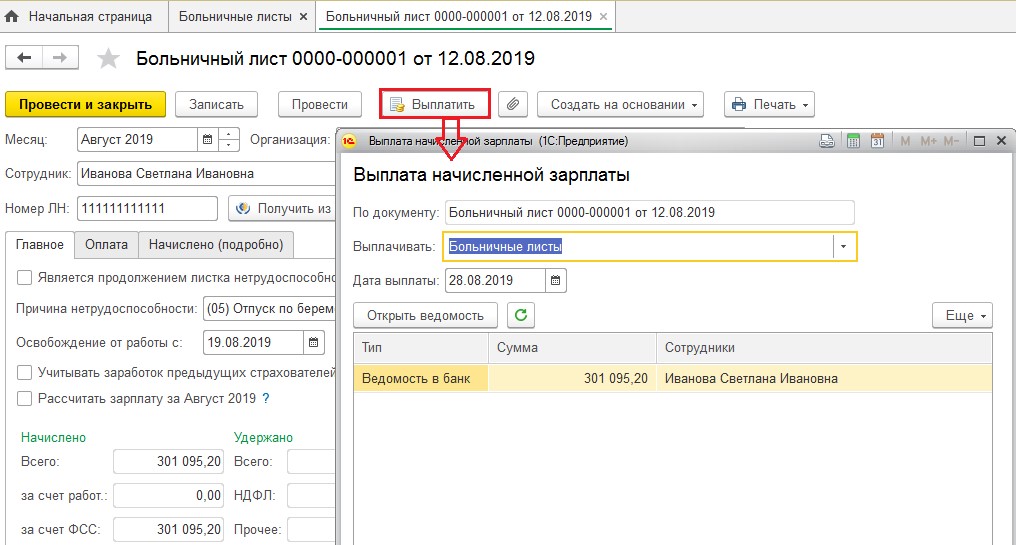Open calendar picker for Месяц field

(207, 139)
